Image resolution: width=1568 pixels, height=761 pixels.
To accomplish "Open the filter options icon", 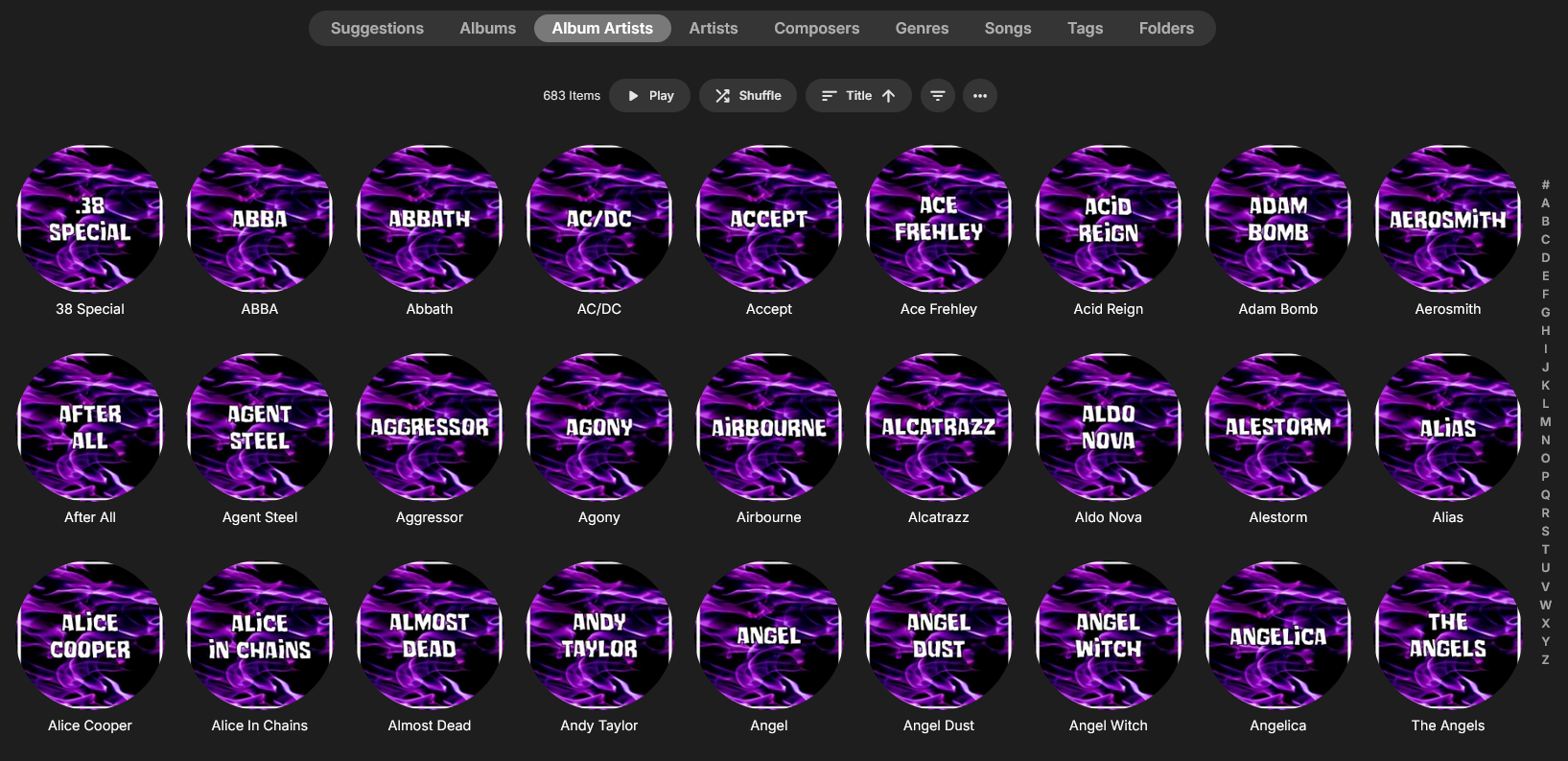I will tap(938, 96).
